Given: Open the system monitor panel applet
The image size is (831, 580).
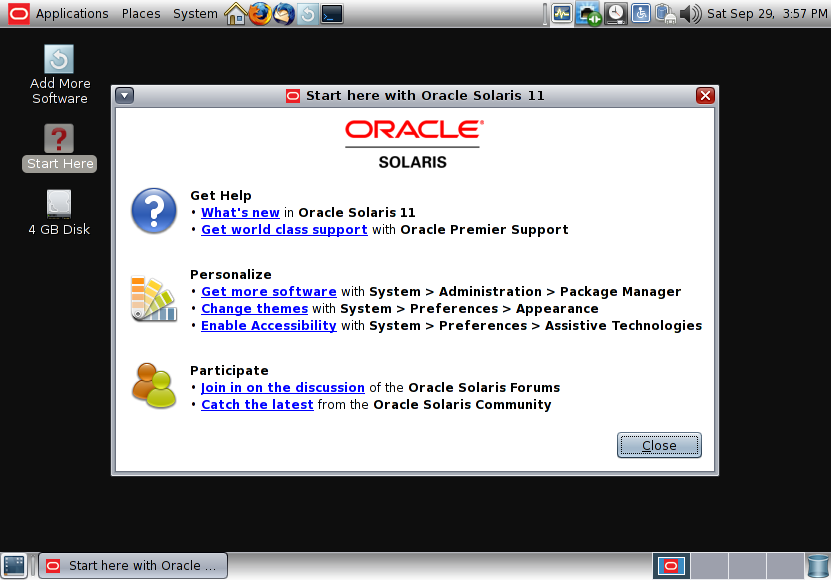Looking at the screenshot, I should pos(561,14).
